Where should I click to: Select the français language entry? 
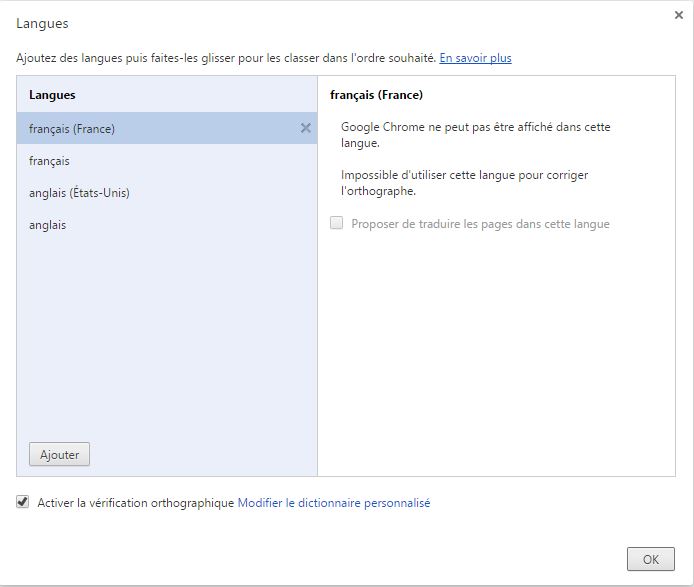[x=50, y=161]
